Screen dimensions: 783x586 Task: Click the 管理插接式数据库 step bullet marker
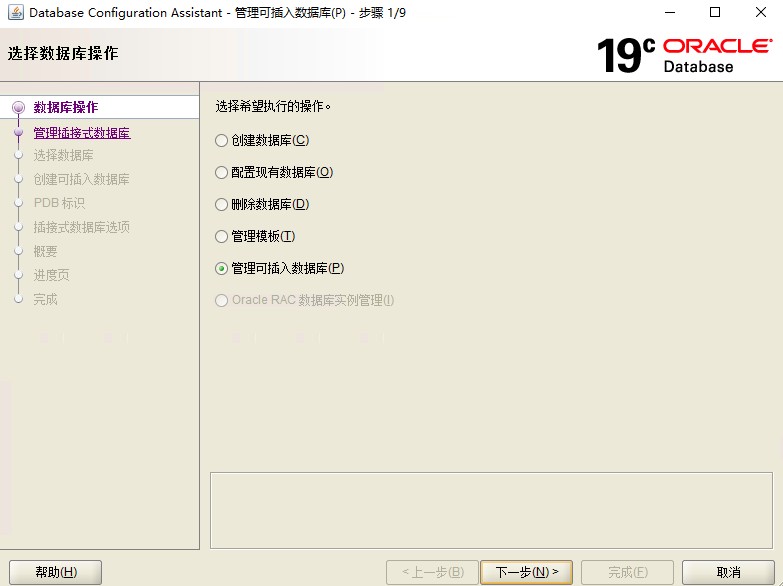18,132
